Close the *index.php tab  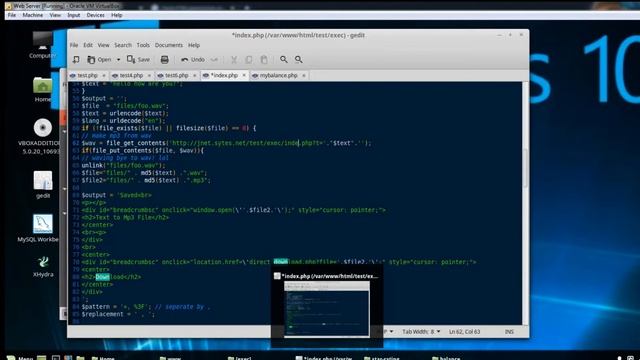point(244,76)
